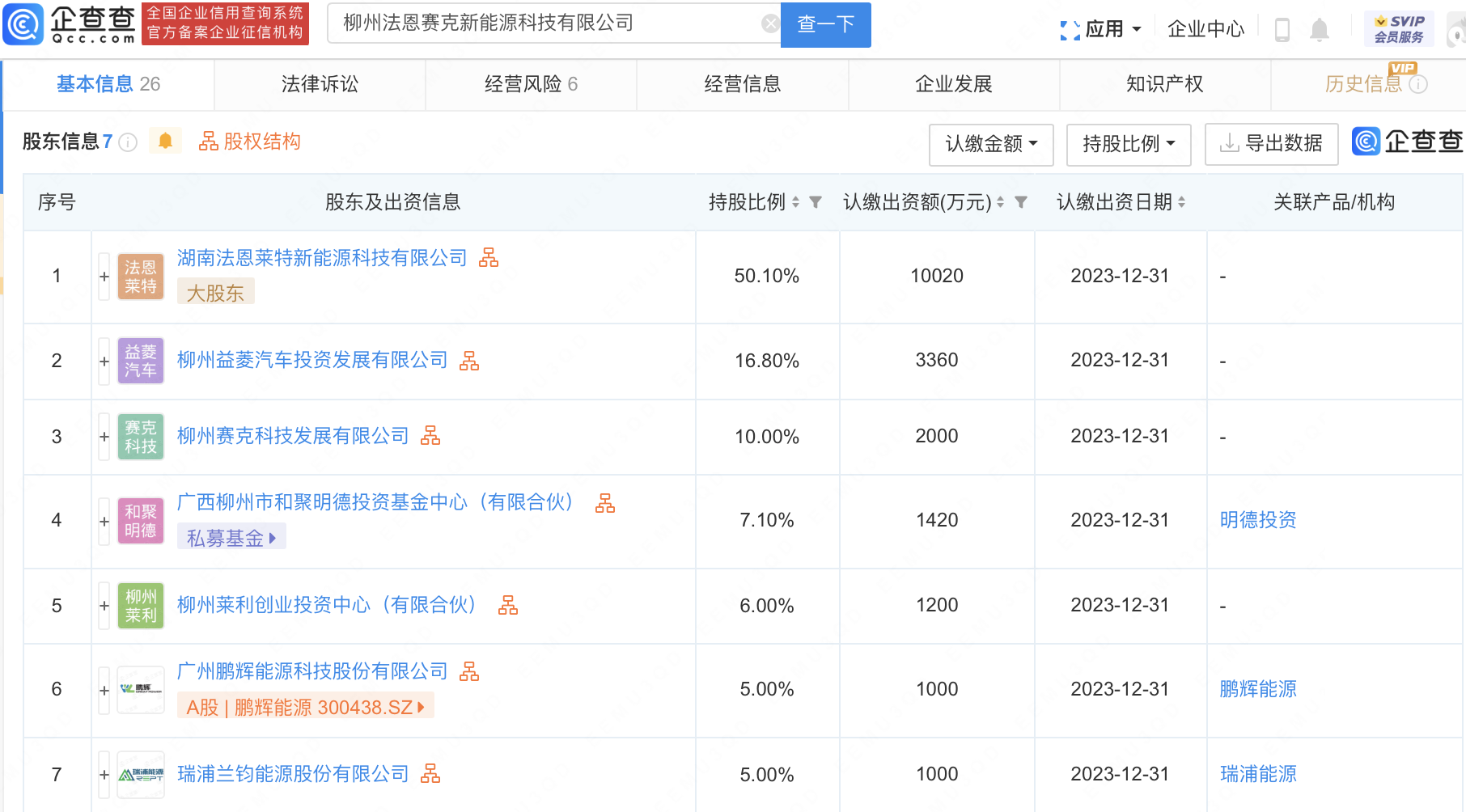Click the 查一下 search button
Viewport: 1466px width, 812px height.
click(x=826, y=24)
